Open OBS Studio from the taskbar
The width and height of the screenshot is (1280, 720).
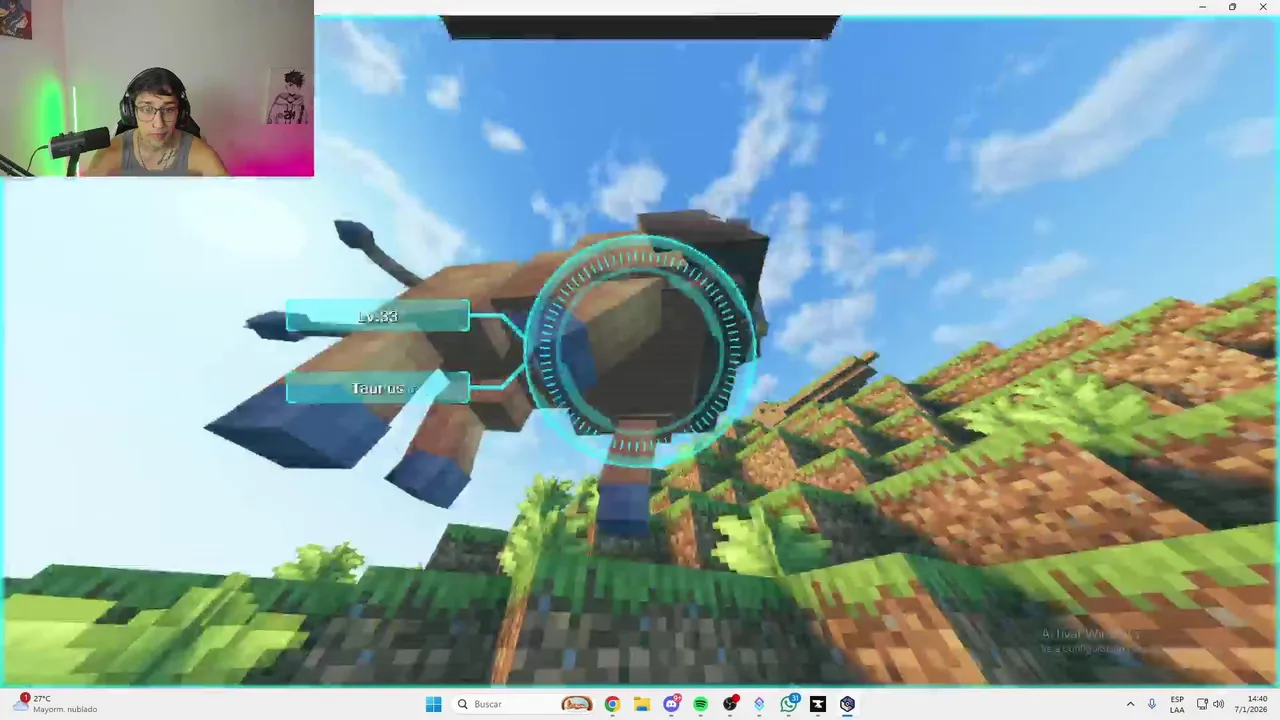tap(730, 704)
